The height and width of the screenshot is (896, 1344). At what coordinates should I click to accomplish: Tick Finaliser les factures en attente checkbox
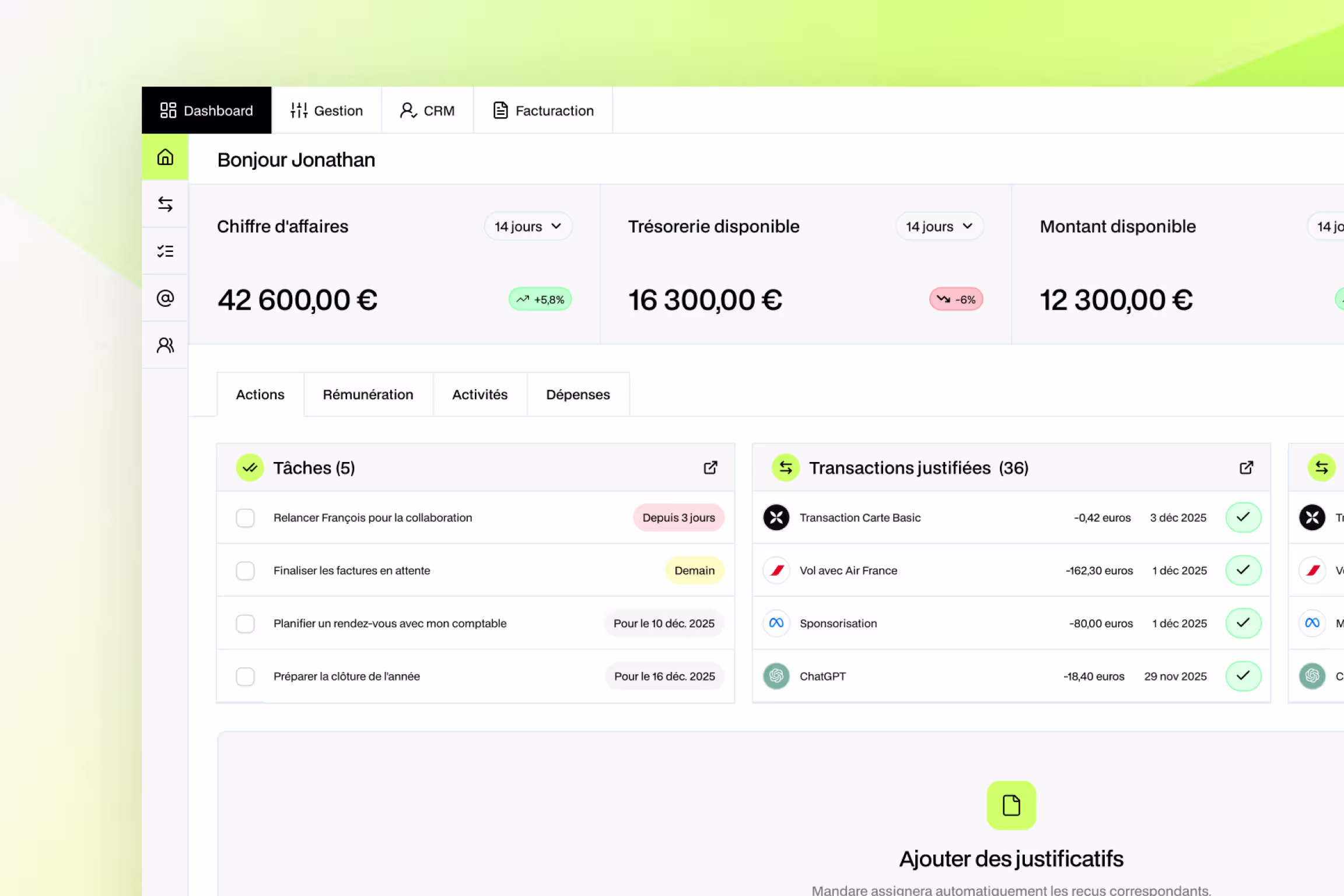[x=245, y=570]
